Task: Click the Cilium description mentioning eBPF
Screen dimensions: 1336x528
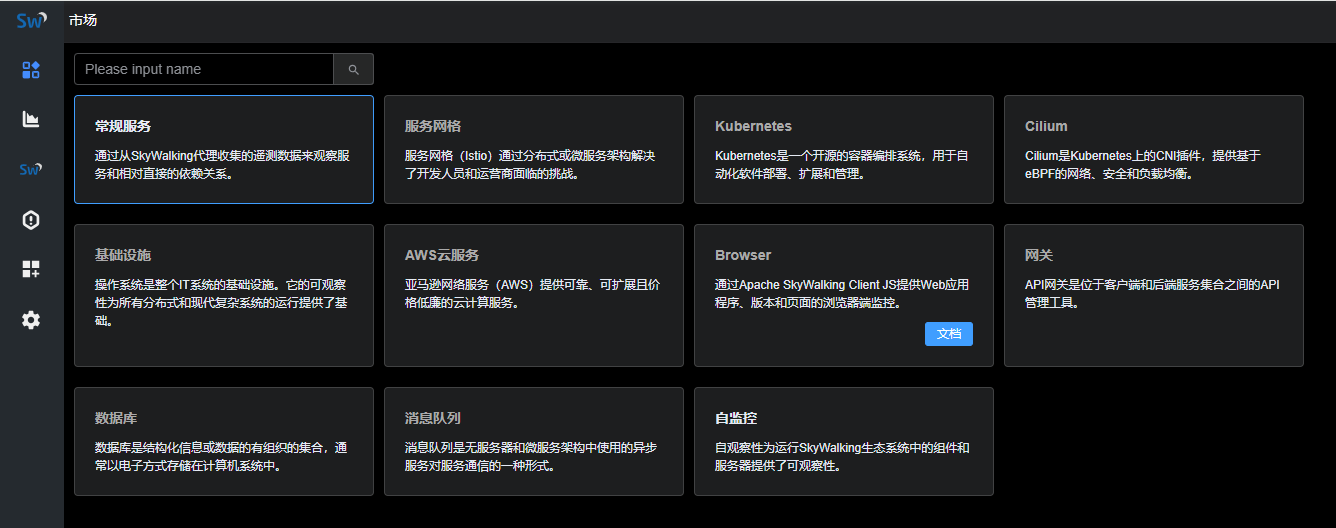Action: [1143, 164]
